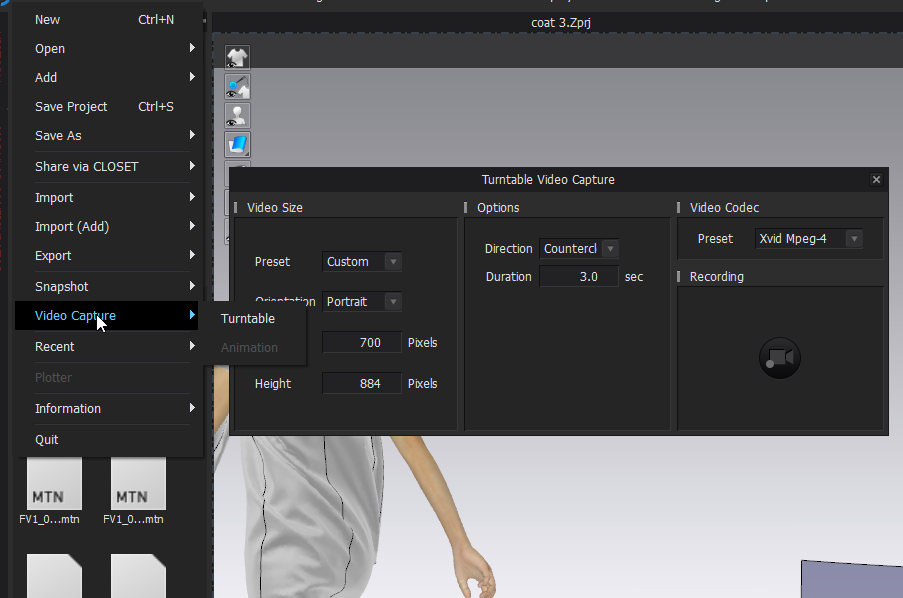This screenshot has width=903, height=598.
Task: Click the Duration value field
Action: point(579,277)
